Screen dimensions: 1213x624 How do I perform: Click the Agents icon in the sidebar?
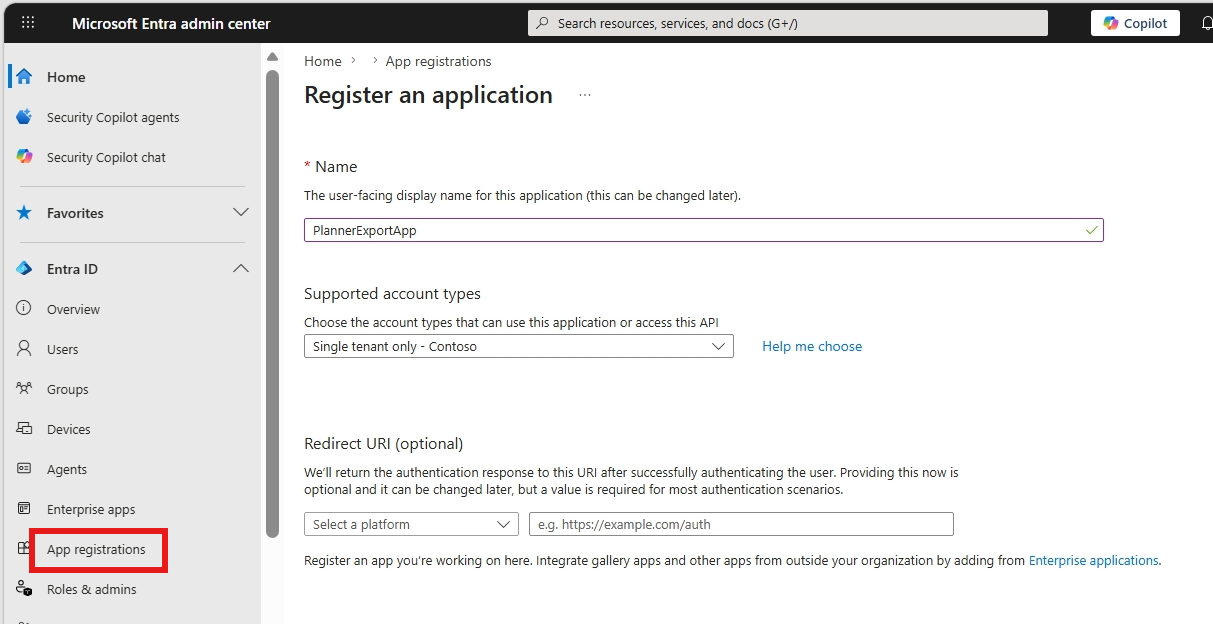pyautogui.click(x=24, y=469)
